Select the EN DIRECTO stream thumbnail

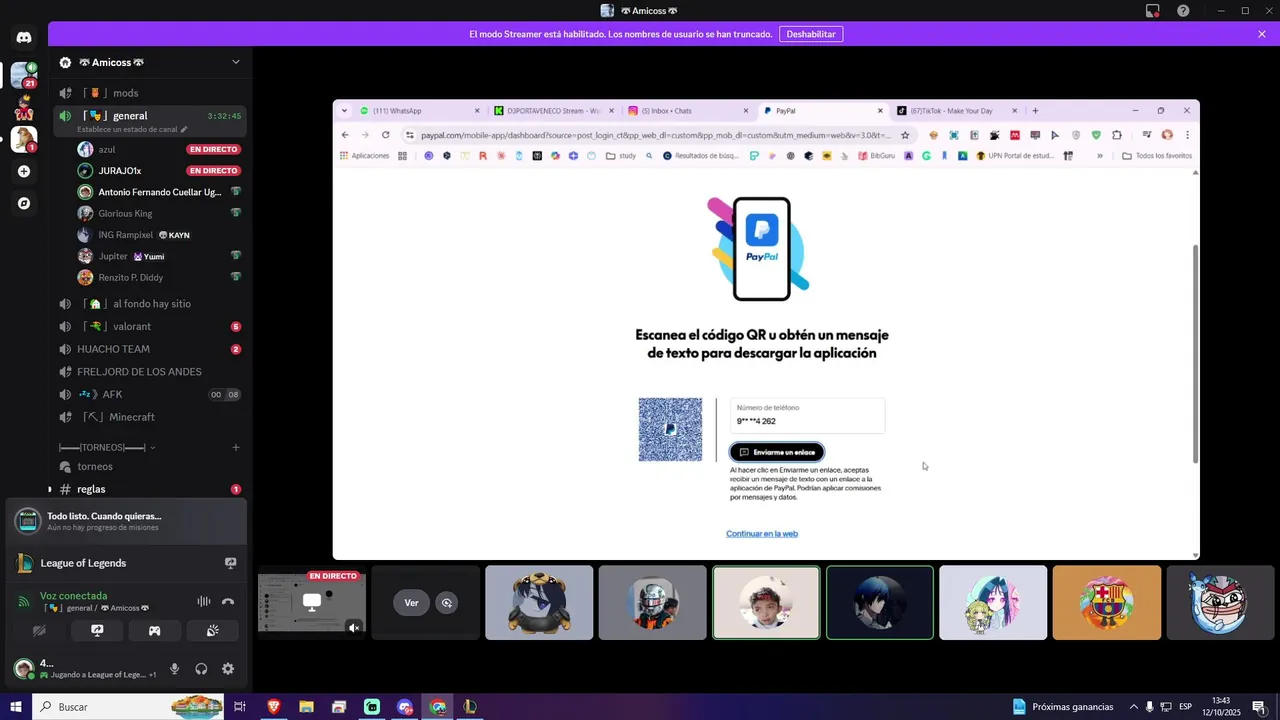(x=312, y=603)
